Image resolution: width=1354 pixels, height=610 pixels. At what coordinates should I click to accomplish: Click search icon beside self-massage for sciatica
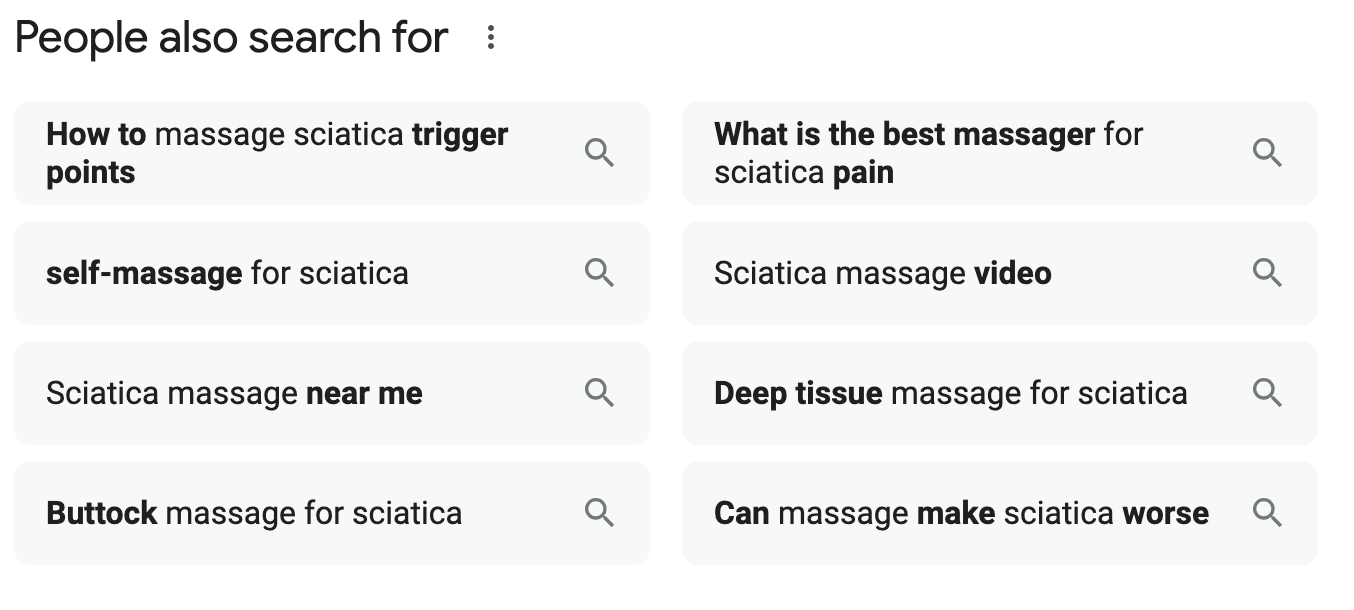(599, 273)
